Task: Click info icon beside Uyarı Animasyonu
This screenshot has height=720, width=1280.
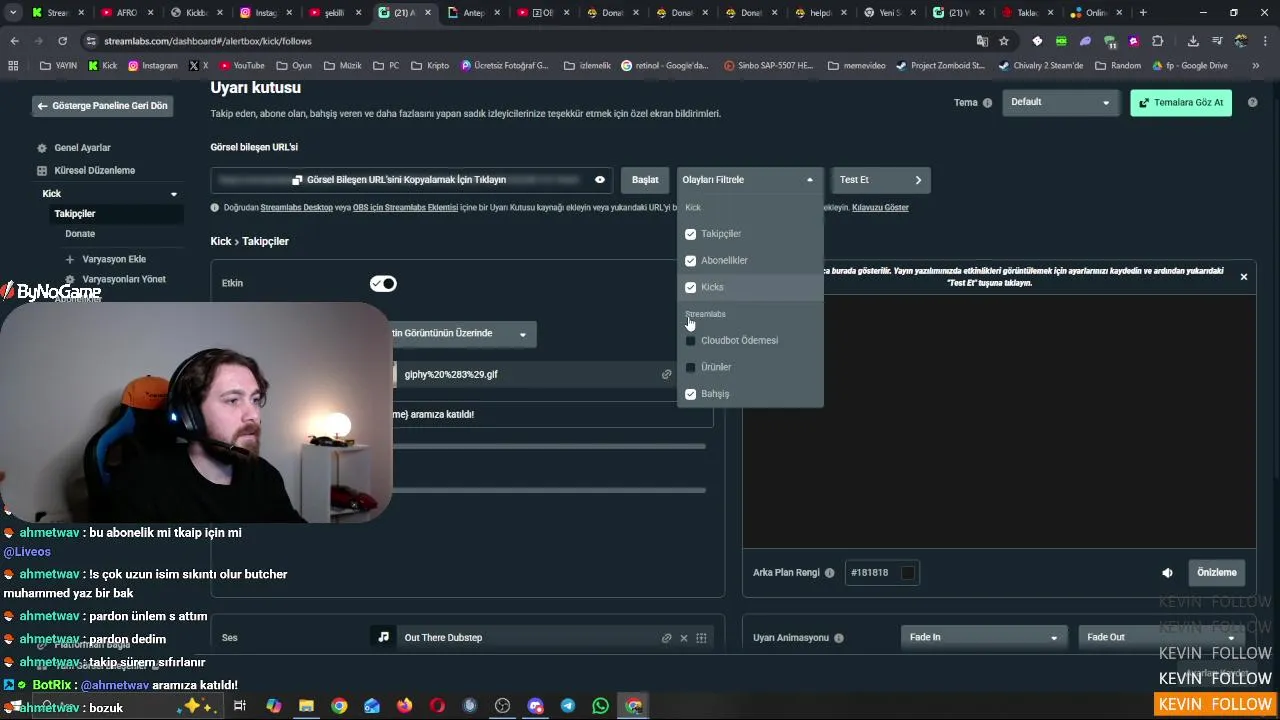Action: 838,638
